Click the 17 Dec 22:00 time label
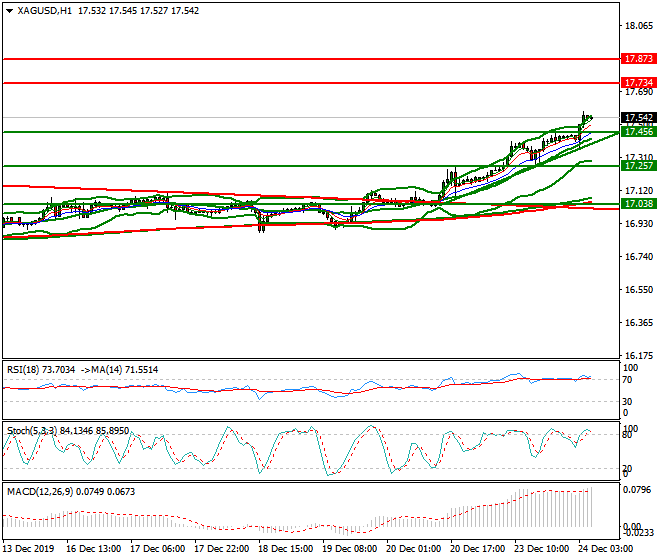660x560 pixels. coord(221,549)
